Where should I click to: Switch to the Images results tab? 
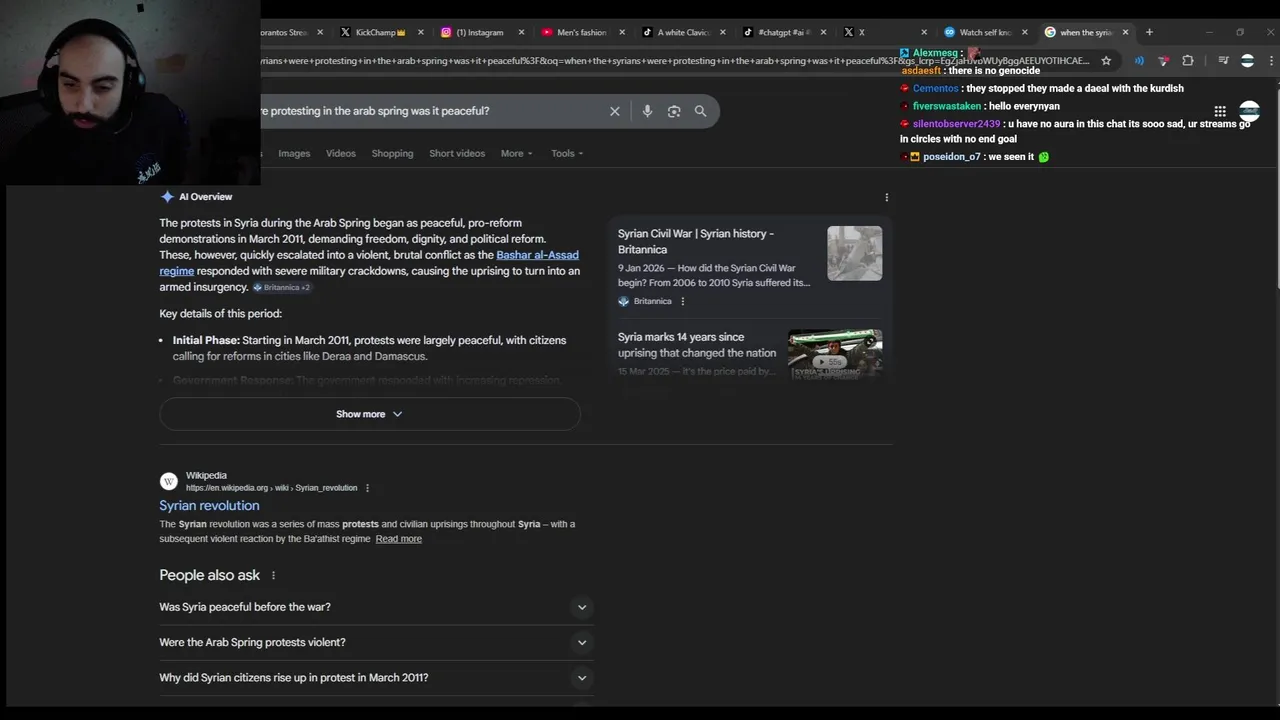[x=294, y=153]
